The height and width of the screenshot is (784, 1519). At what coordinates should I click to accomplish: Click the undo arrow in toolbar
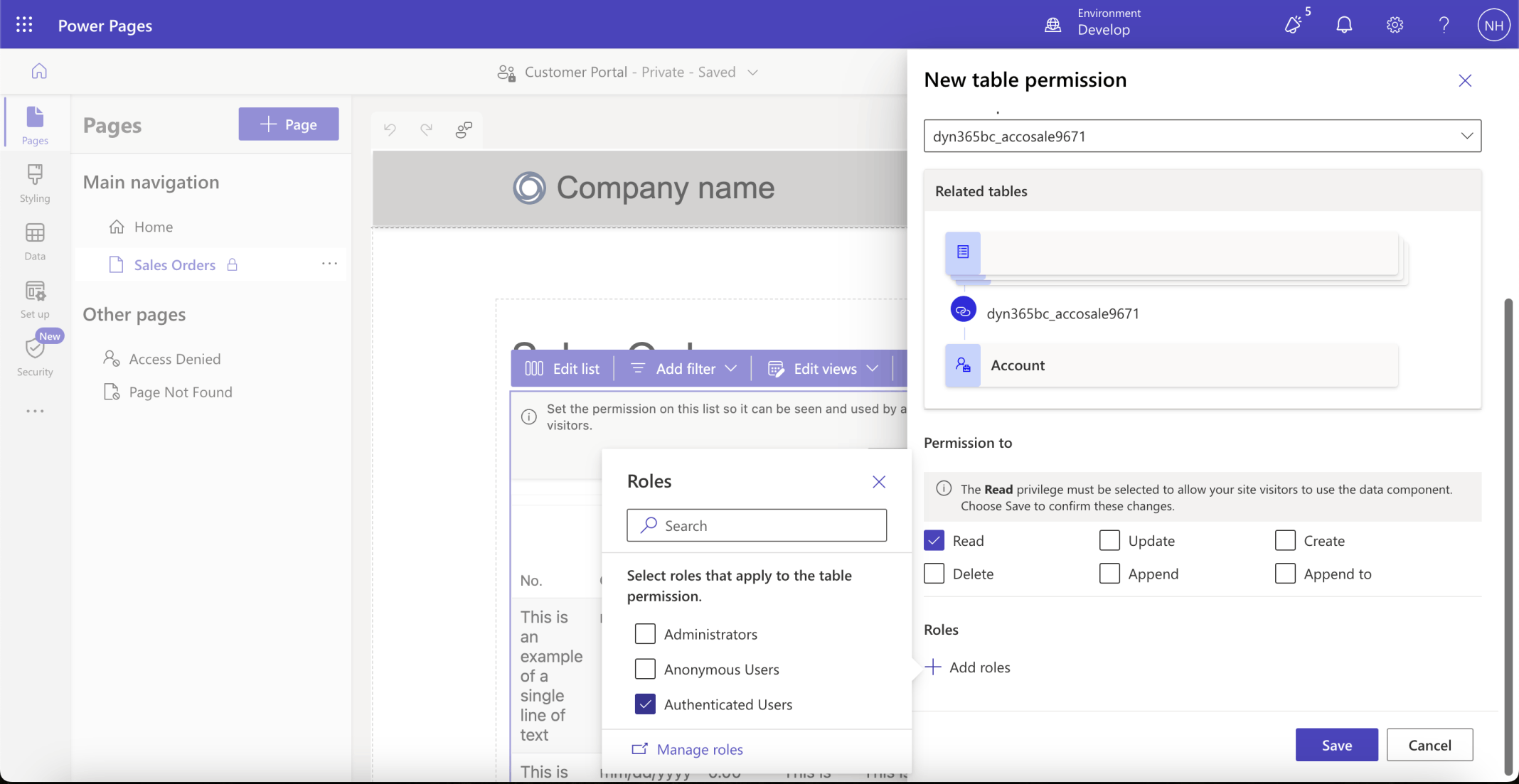point(390,129)
